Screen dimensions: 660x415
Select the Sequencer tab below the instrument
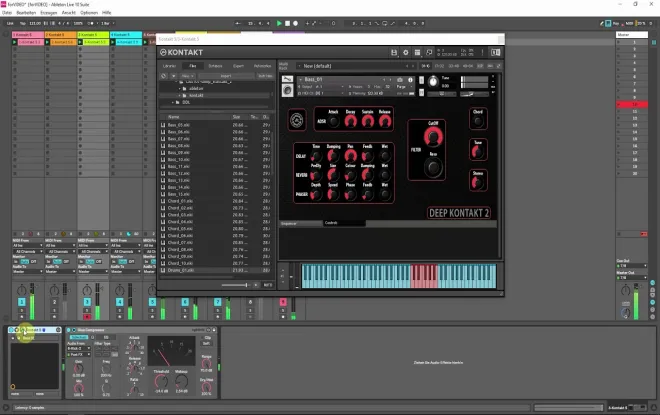(x=301, y=223)
